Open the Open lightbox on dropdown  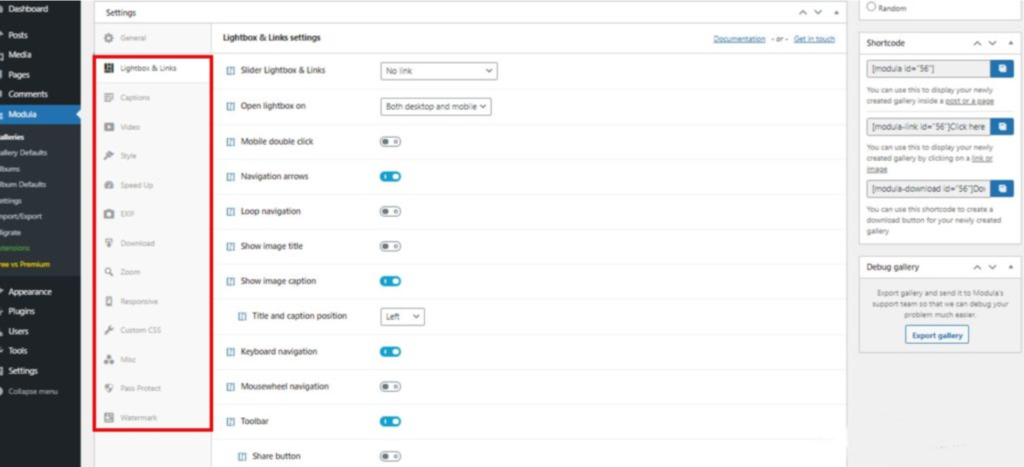(x=436, y=106)
